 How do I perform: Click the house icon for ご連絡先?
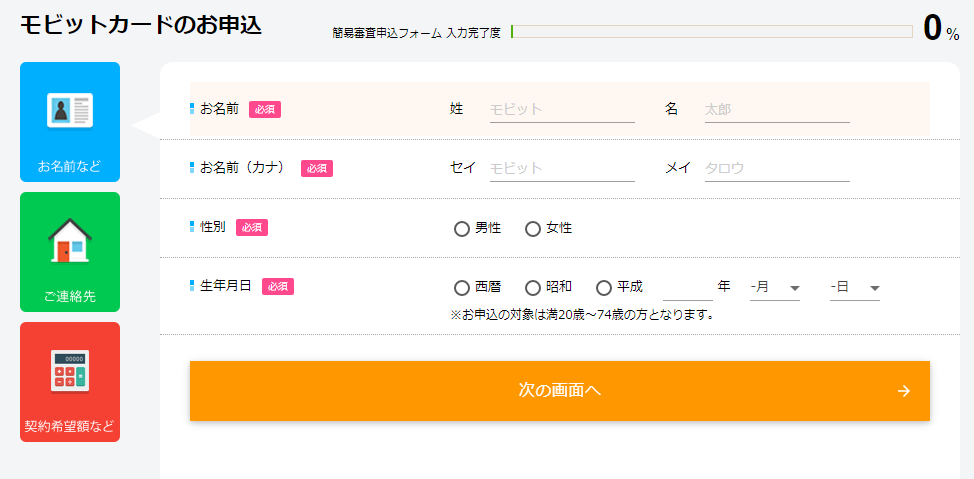(70, 240)
